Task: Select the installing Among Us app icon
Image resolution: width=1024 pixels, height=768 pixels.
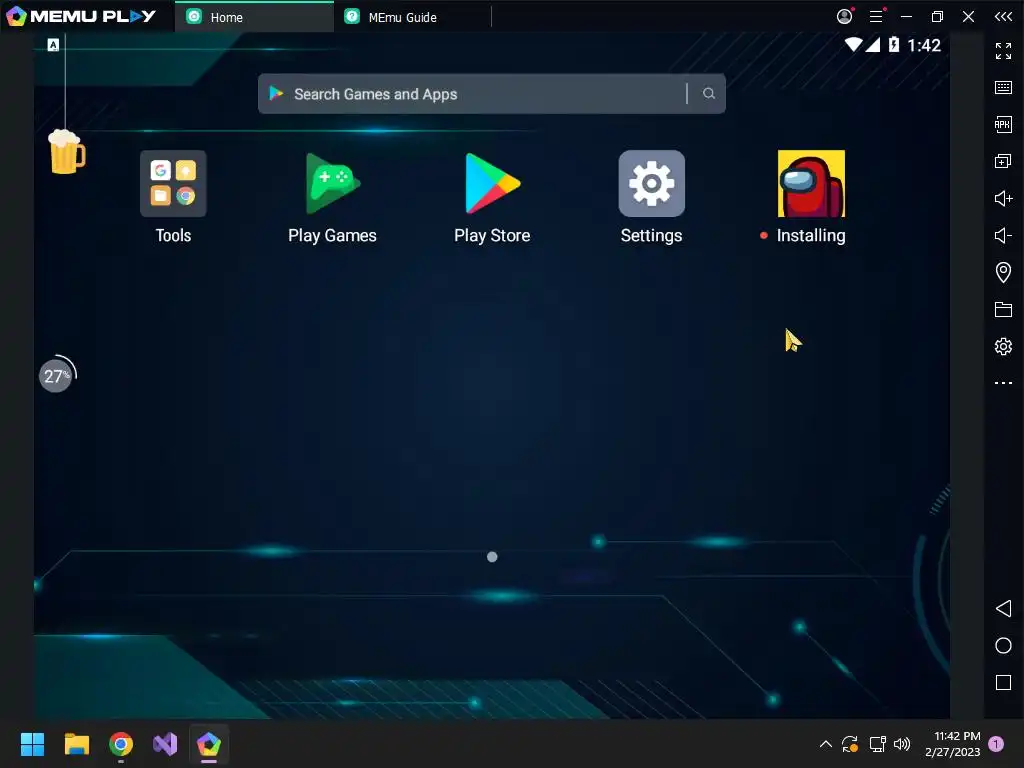Action: tap(811, 184)
